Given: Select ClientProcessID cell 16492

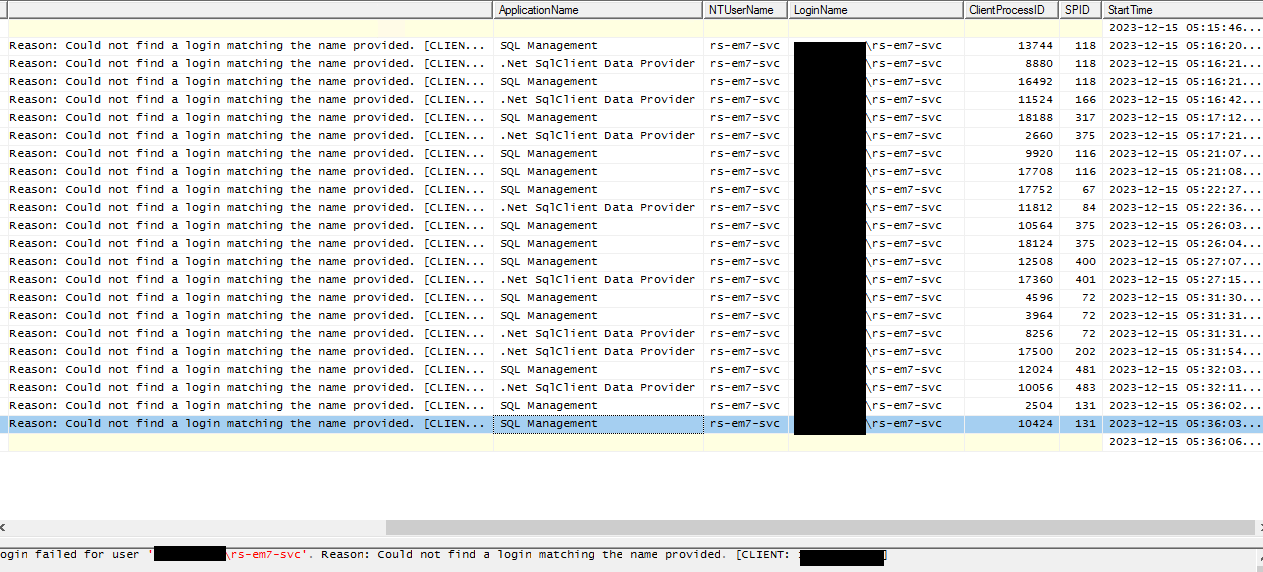Looking at the screenshot, I should [1012, 81].
